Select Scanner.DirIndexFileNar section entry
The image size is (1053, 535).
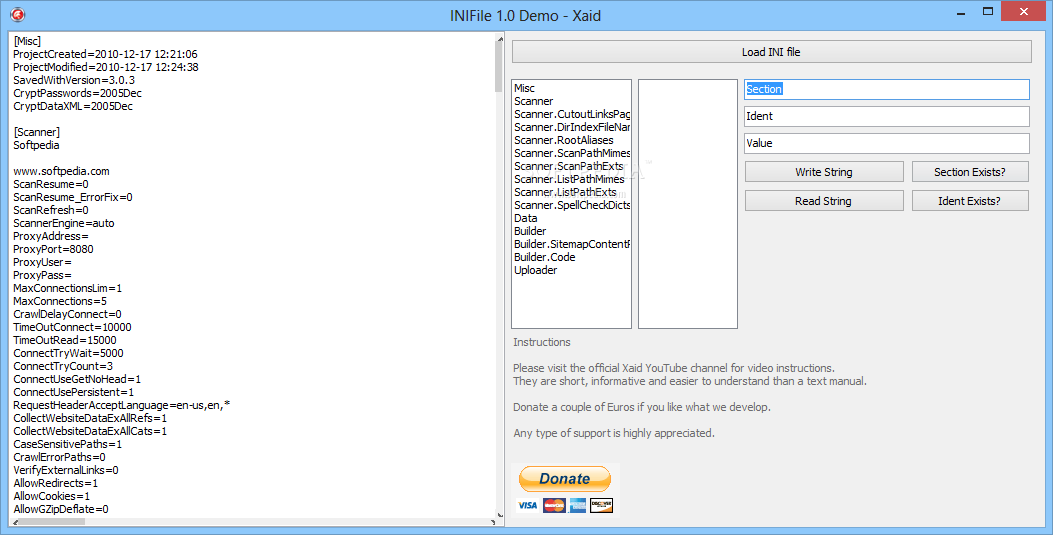[x=572, y=127]
